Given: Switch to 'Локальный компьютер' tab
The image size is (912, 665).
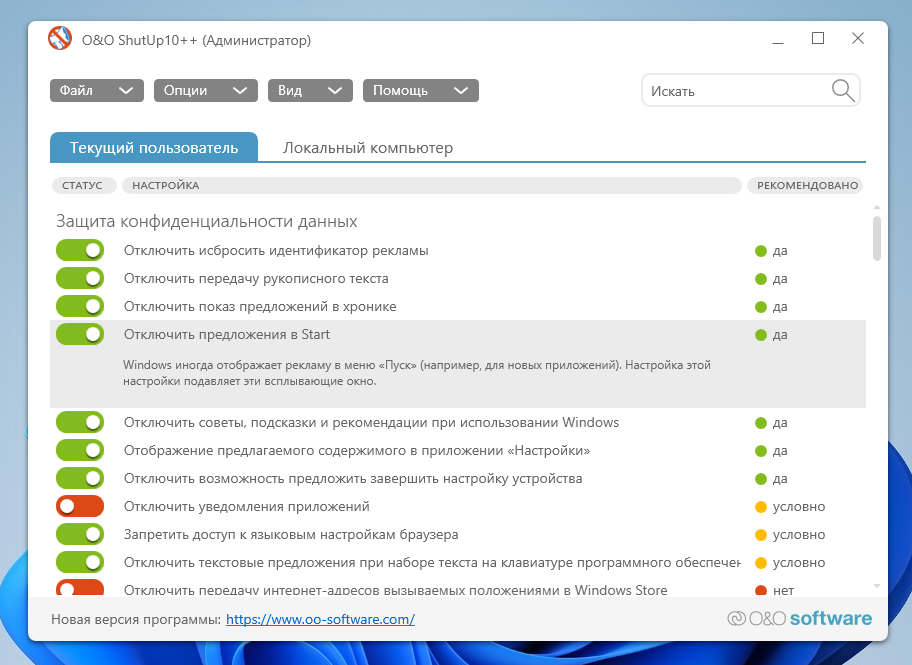Looking at the screenshot, I should pyautogui.click(x=368, y=148).
